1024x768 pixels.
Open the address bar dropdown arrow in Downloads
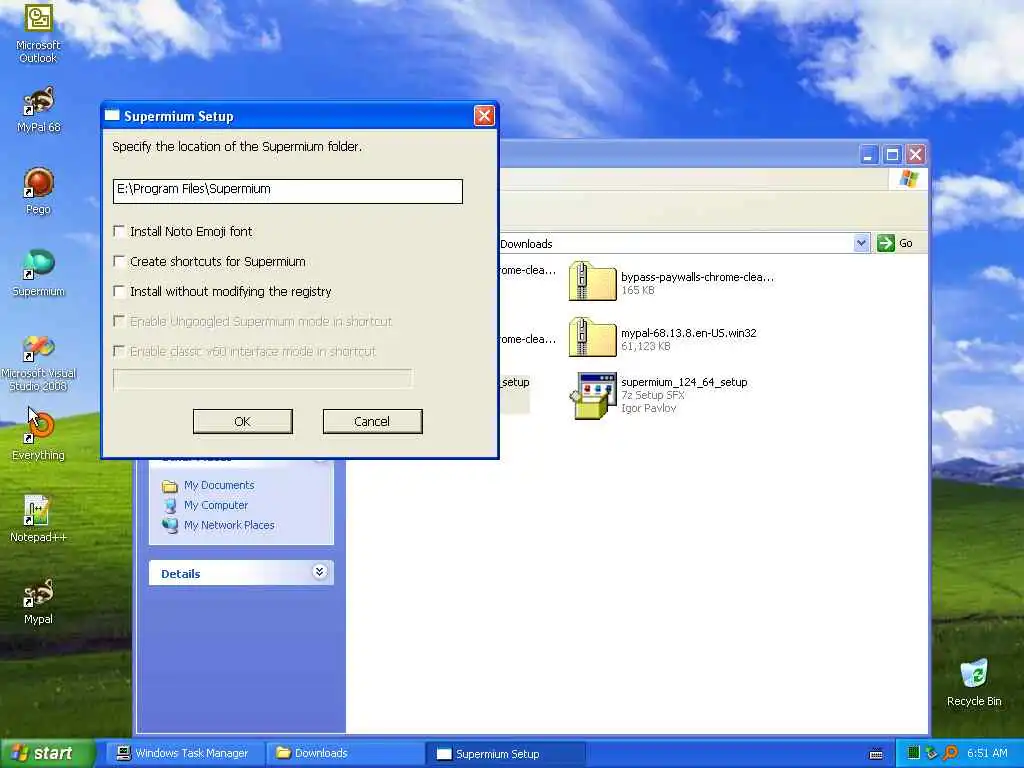pos(861,243)
